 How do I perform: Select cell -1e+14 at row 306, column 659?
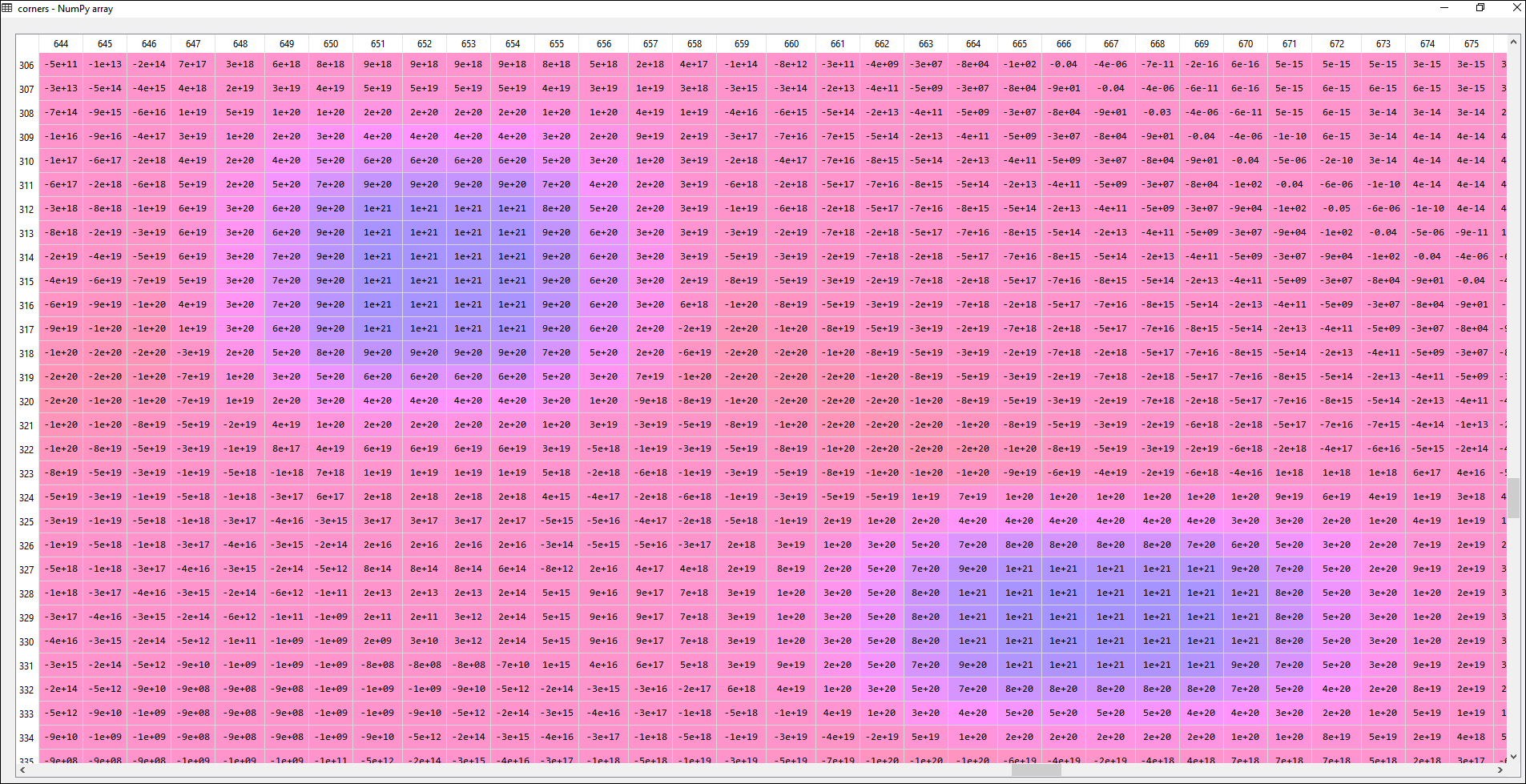click(742, 64)
